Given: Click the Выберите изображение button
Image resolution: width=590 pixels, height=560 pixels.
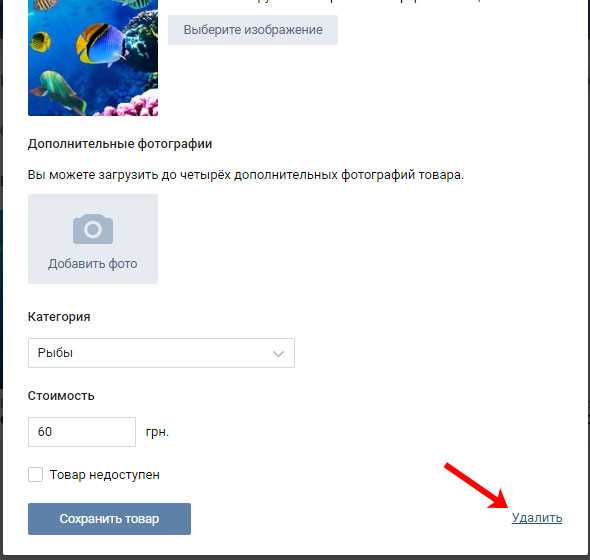Looking at the screenshot, I should [253, 30].
